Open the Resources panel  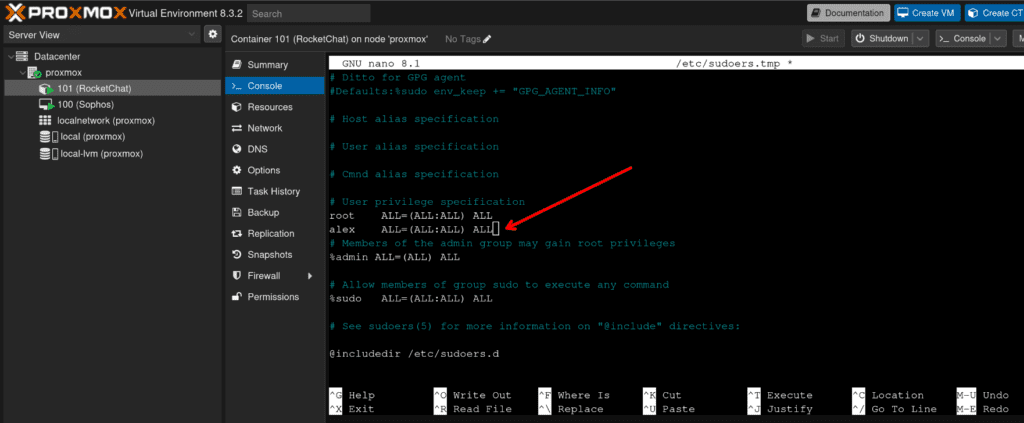pos(270,107)
